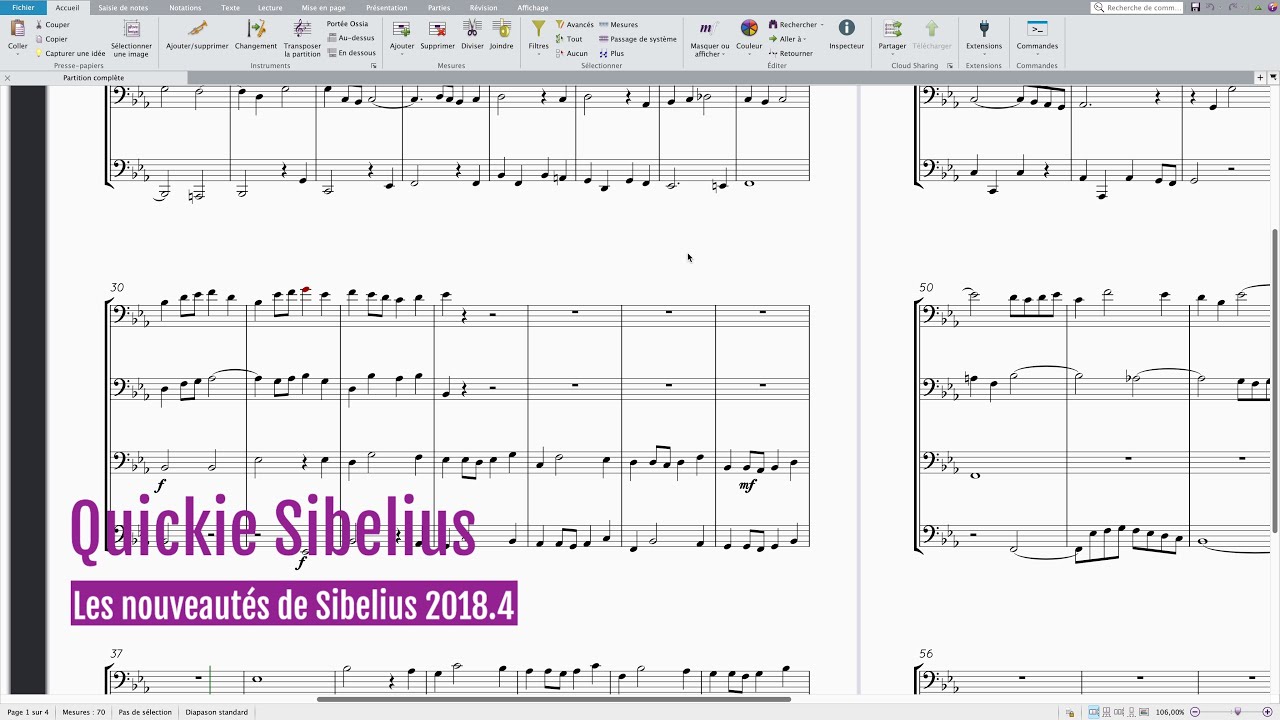Click Joindre measures icon
The height and width of the screenshot is (720, 1280).
[501, 30]
